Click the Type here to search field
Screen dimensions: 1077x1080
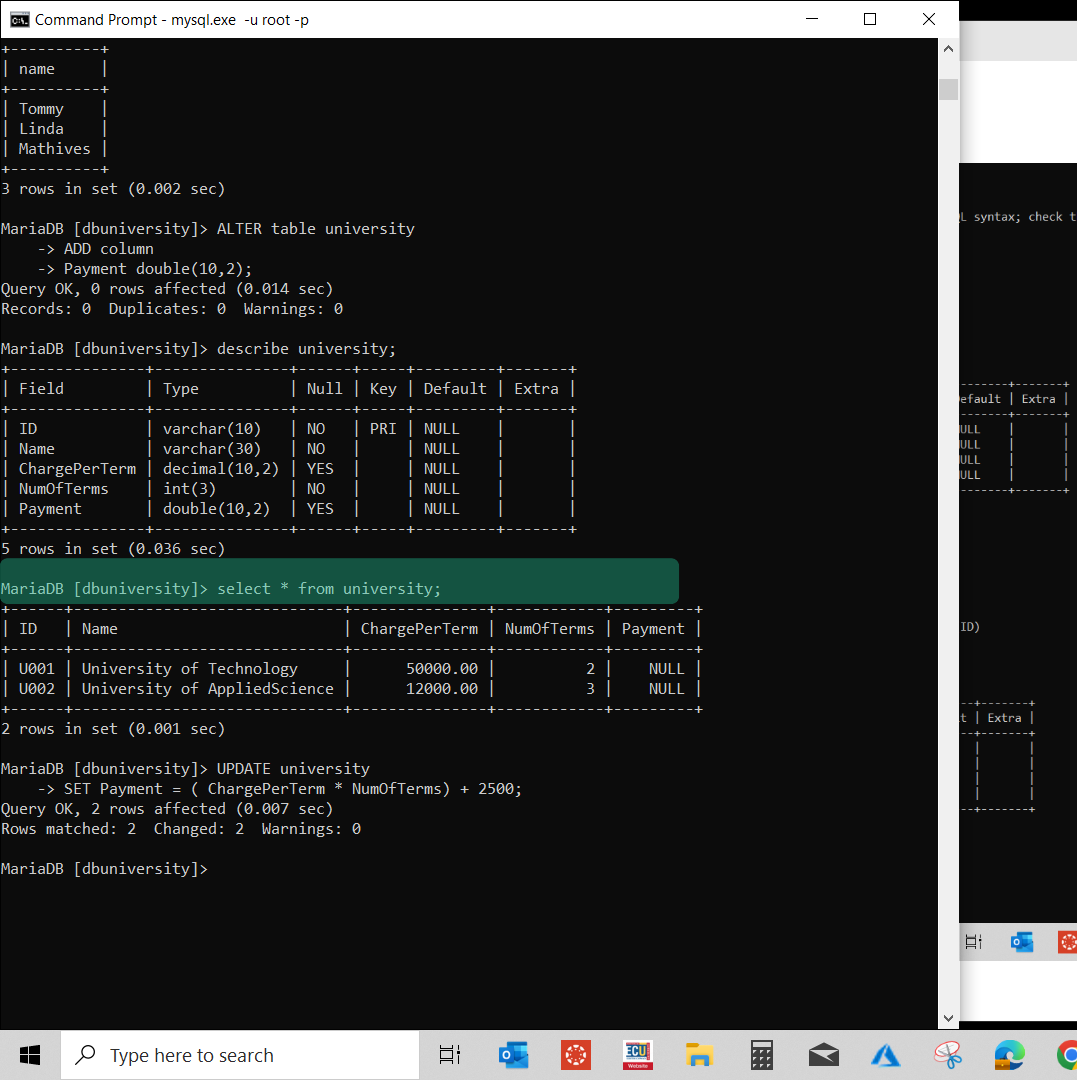click(x=240, y=1054)
